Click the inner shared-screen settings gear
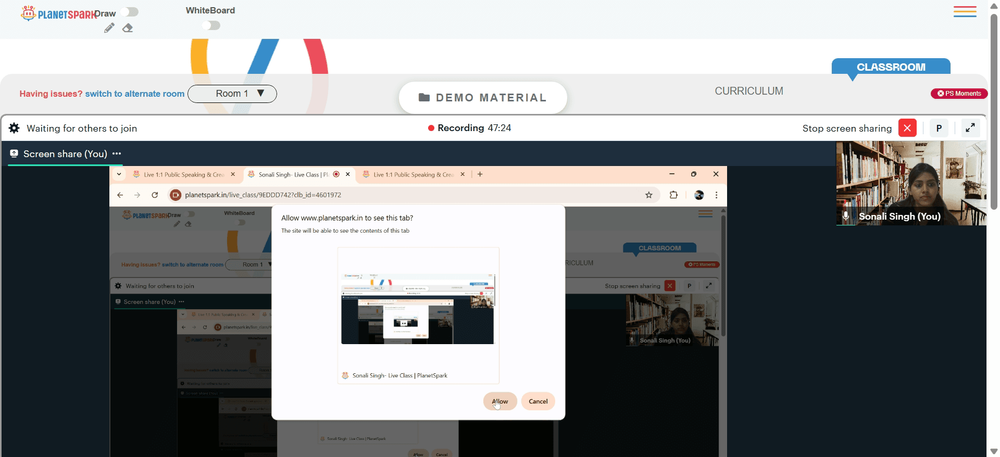 tap(117, 286)
